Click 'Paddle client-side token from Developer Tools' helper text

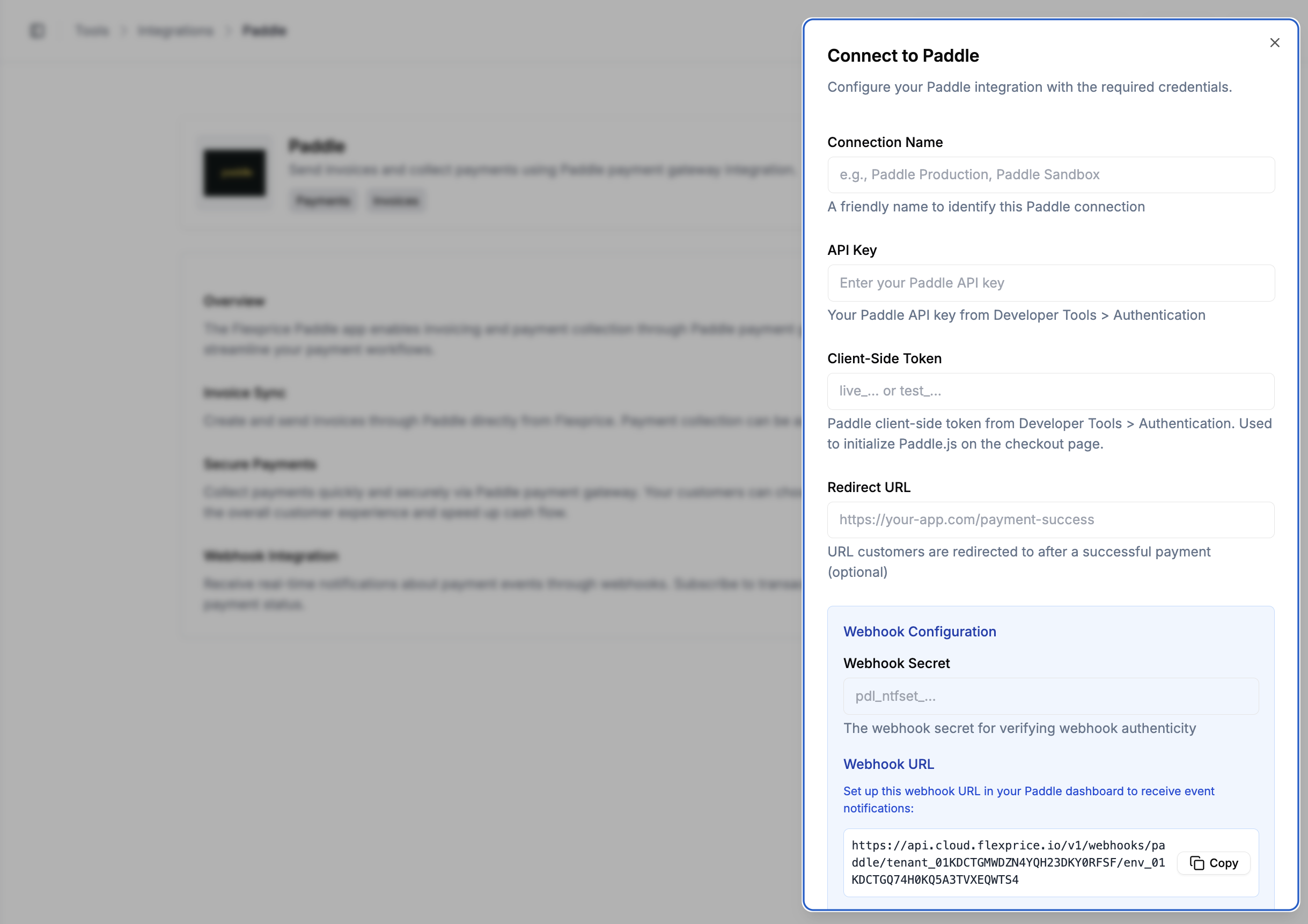1049,434
